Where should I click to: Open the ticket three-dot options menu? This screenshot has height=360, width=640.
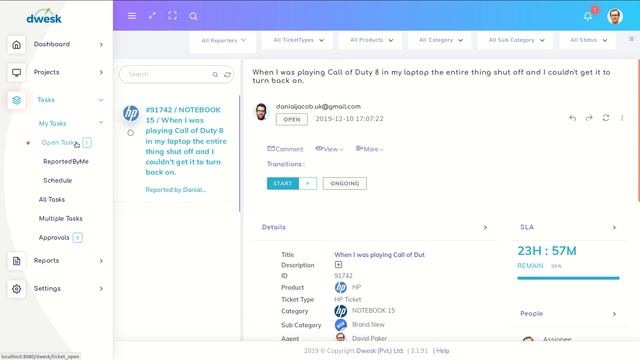(622, 118)
